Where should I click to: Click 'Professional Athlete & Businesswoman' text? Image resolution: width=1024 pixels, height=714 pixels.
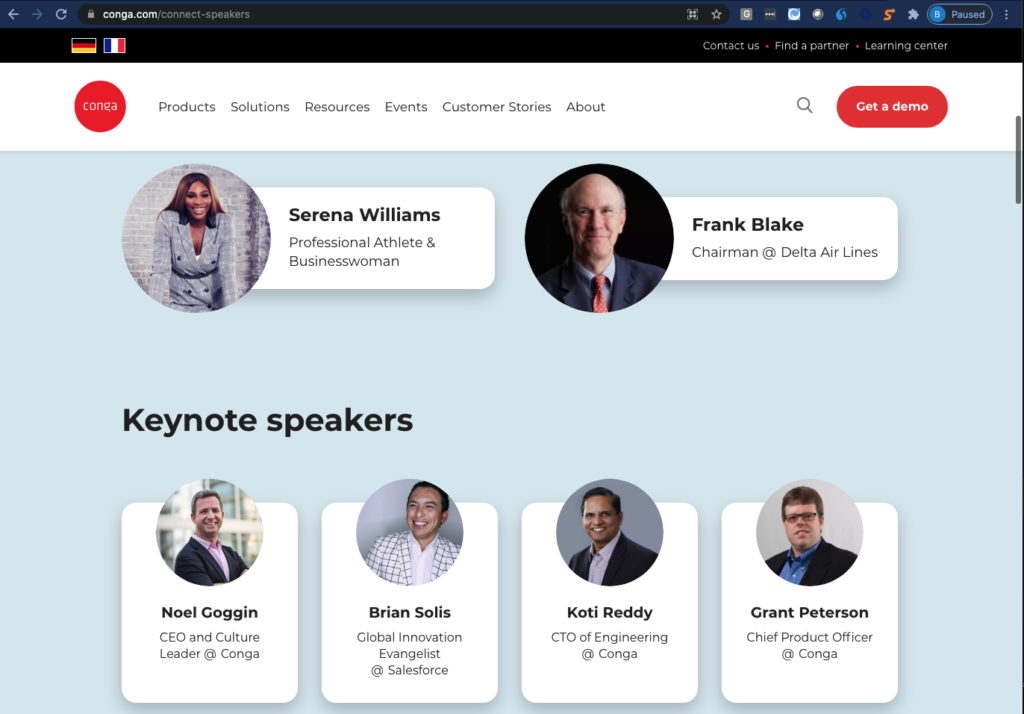click(x=362, y=252)
